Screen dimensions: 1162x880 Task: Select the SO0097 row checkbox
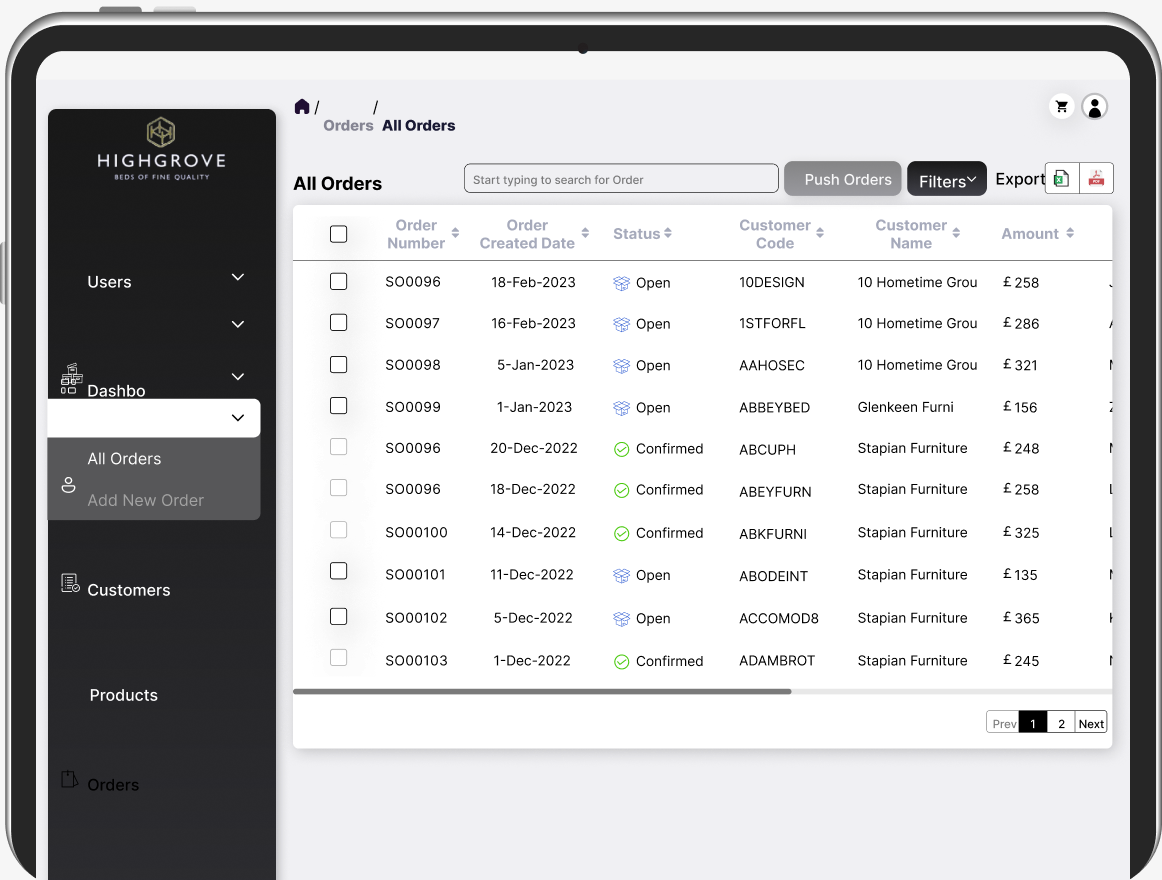click(339, 322)
